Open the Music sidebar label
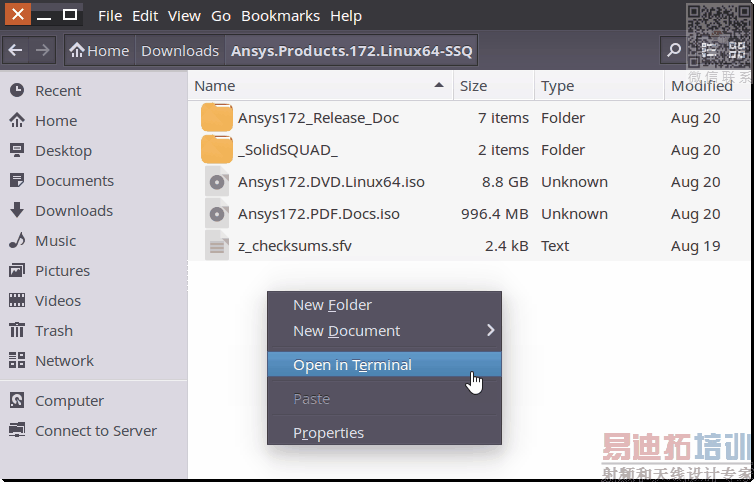Viewport: 756px width, 484px height. pos(55,241)
